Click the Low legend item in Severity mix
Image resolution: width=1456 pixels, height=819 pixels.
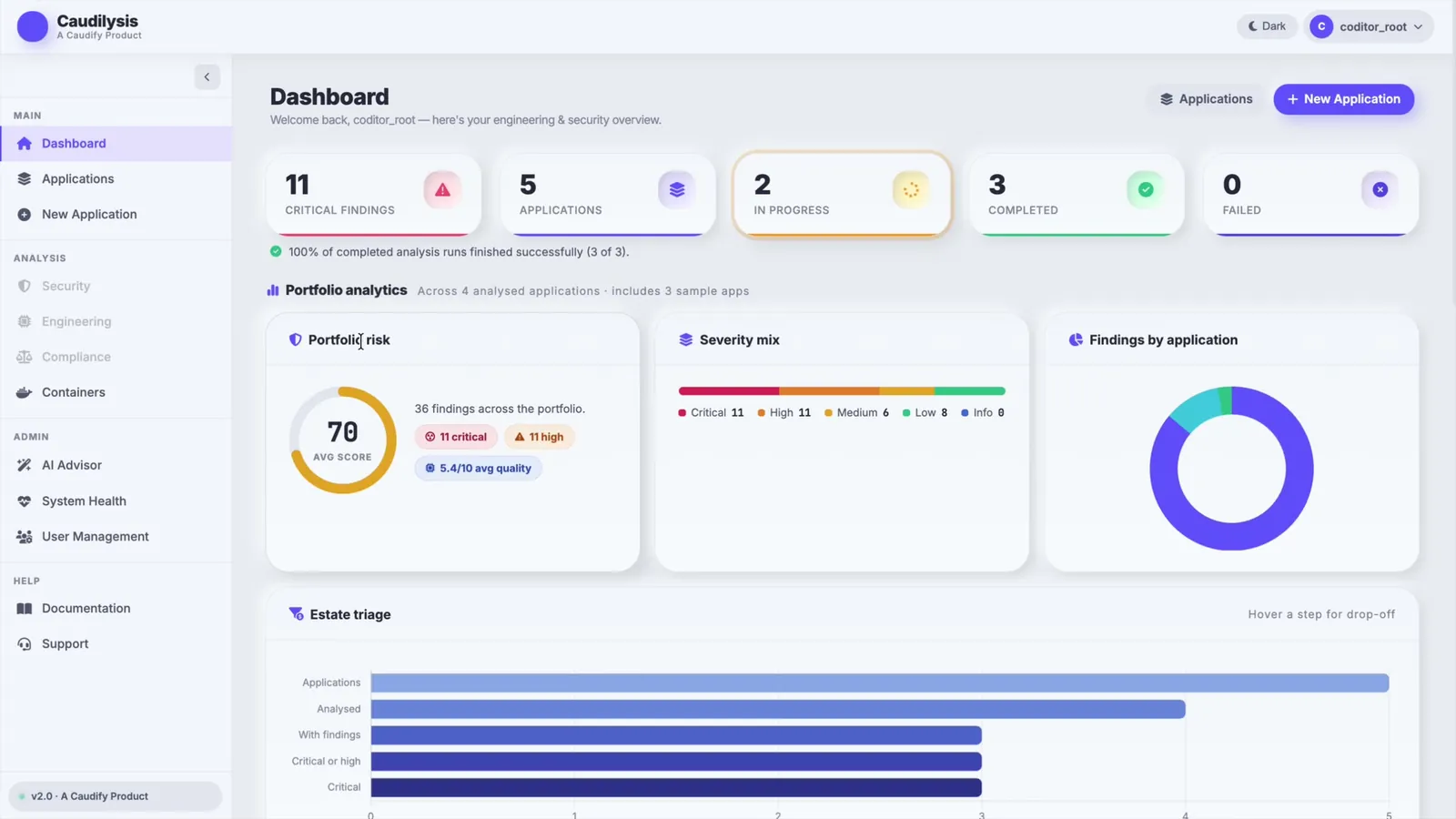(x=925, y=413)
